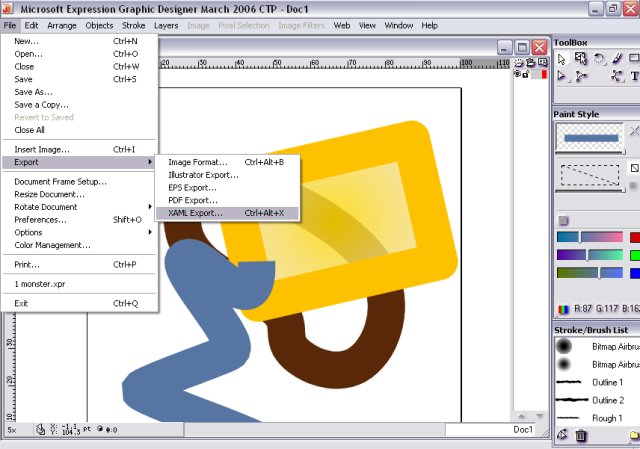Toggle the layer lock icon
This screenshot has height=449, width=640.
pos(525,74)
